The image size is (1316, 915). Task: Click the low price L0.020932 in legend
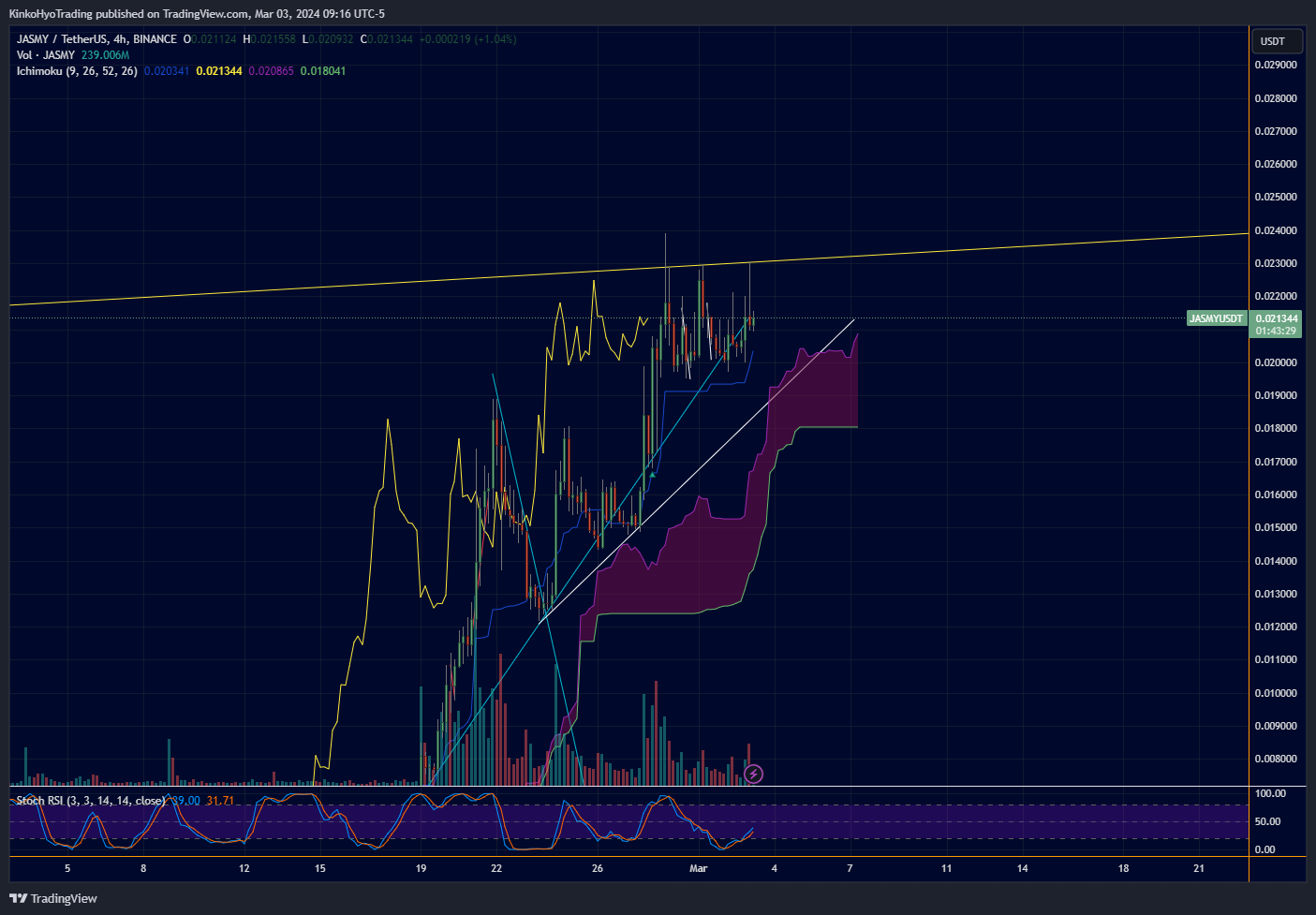(x=328, y=39)
